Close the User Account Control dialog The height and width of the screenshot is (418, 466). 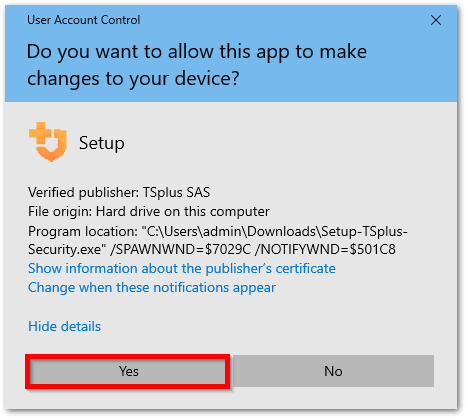click(436, 20)
